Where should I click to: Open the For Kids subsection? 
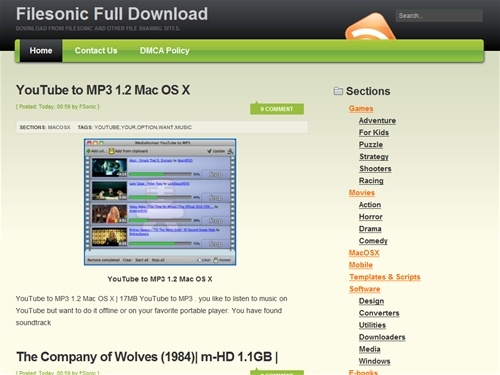(x=374, y=132)
